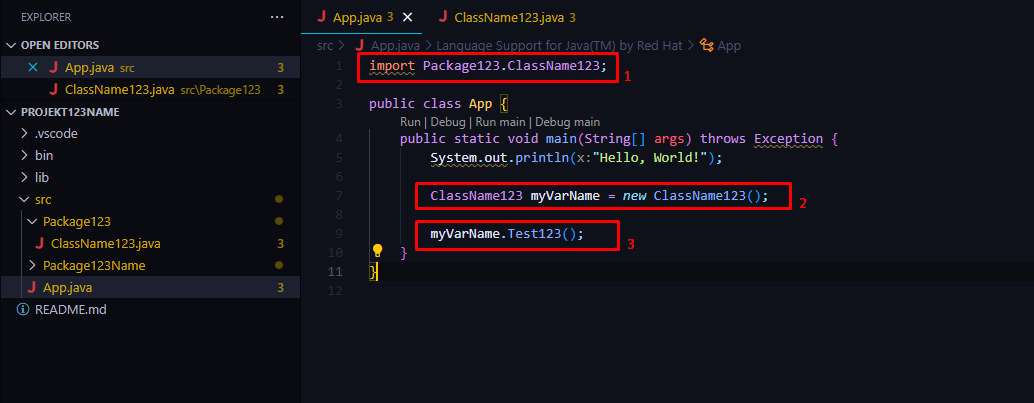Click Java icon beside ClassName123.java in tree
The image size is (1034, 403).
pyautogui.click(x=39, y=243)
